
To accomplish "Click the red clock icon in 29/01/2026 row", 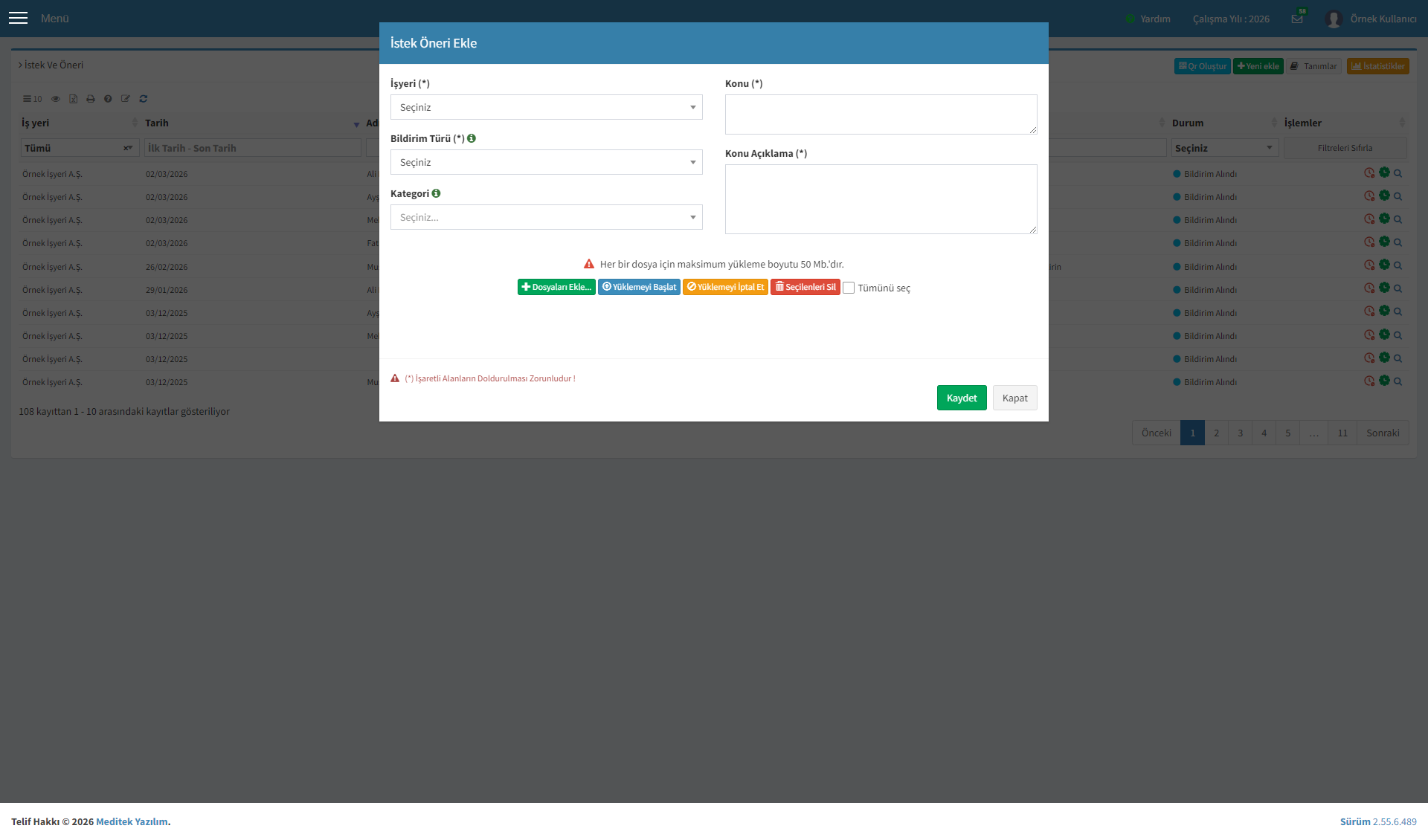I will coord(1369,288).
